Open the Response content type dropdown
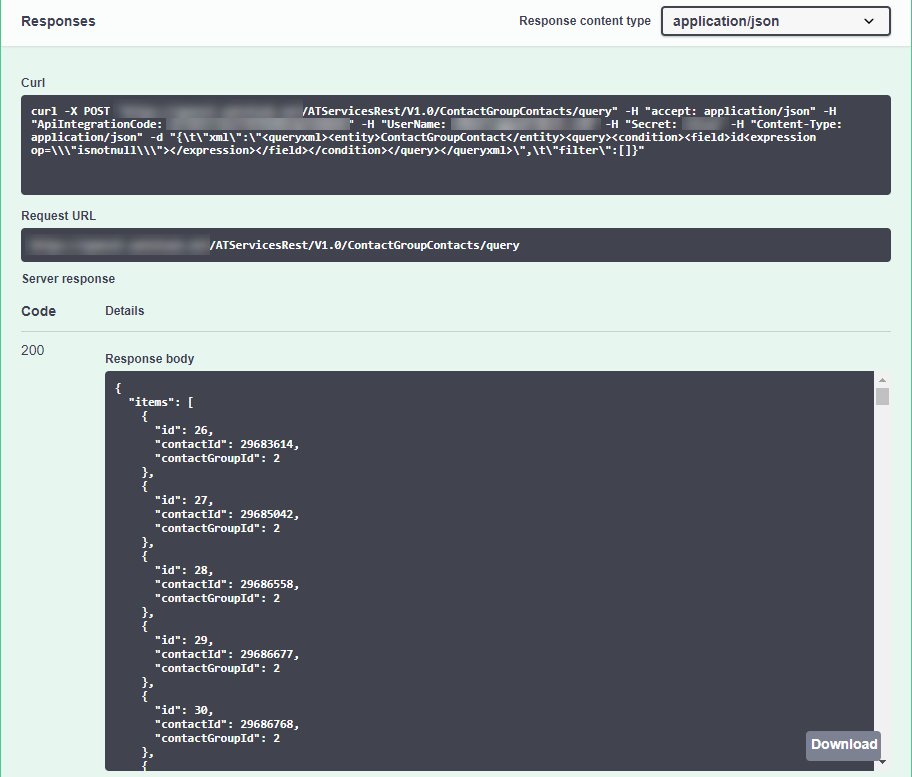 pyautogui.click(x=775, y=20)
